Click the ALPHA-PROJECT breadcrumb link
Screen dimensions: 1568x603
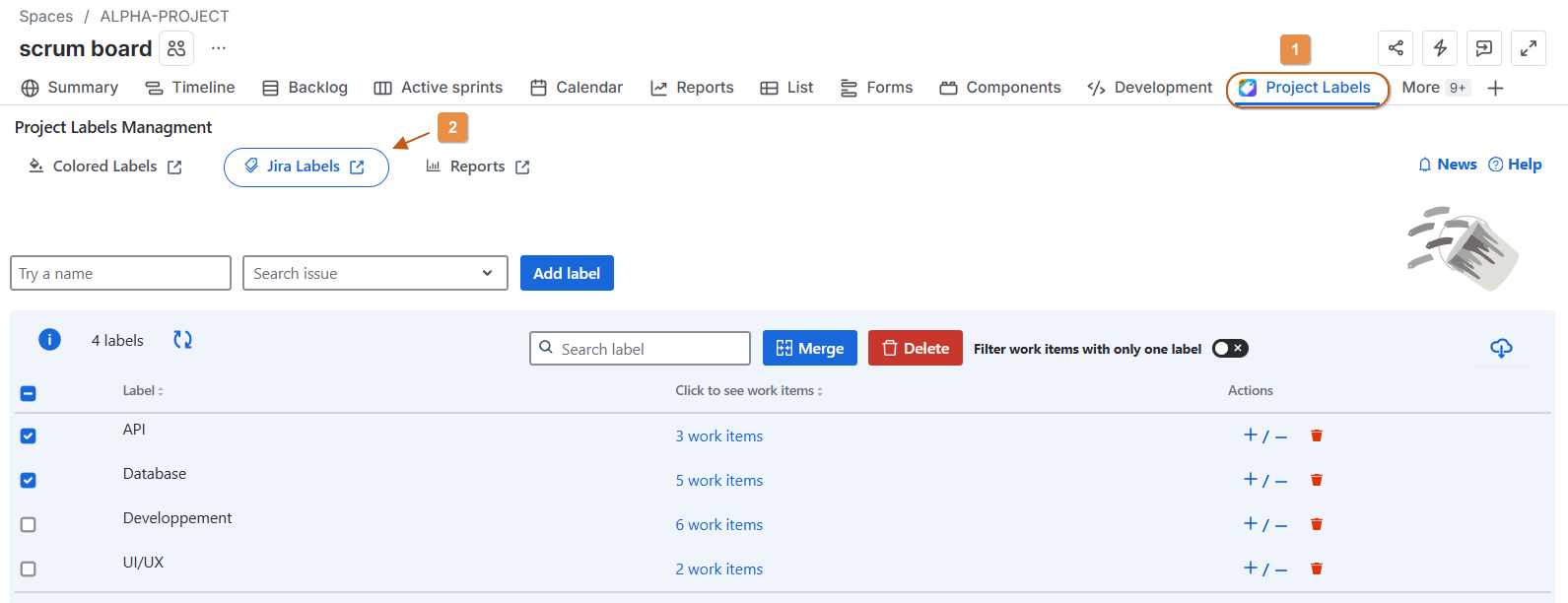pos(165,16)
